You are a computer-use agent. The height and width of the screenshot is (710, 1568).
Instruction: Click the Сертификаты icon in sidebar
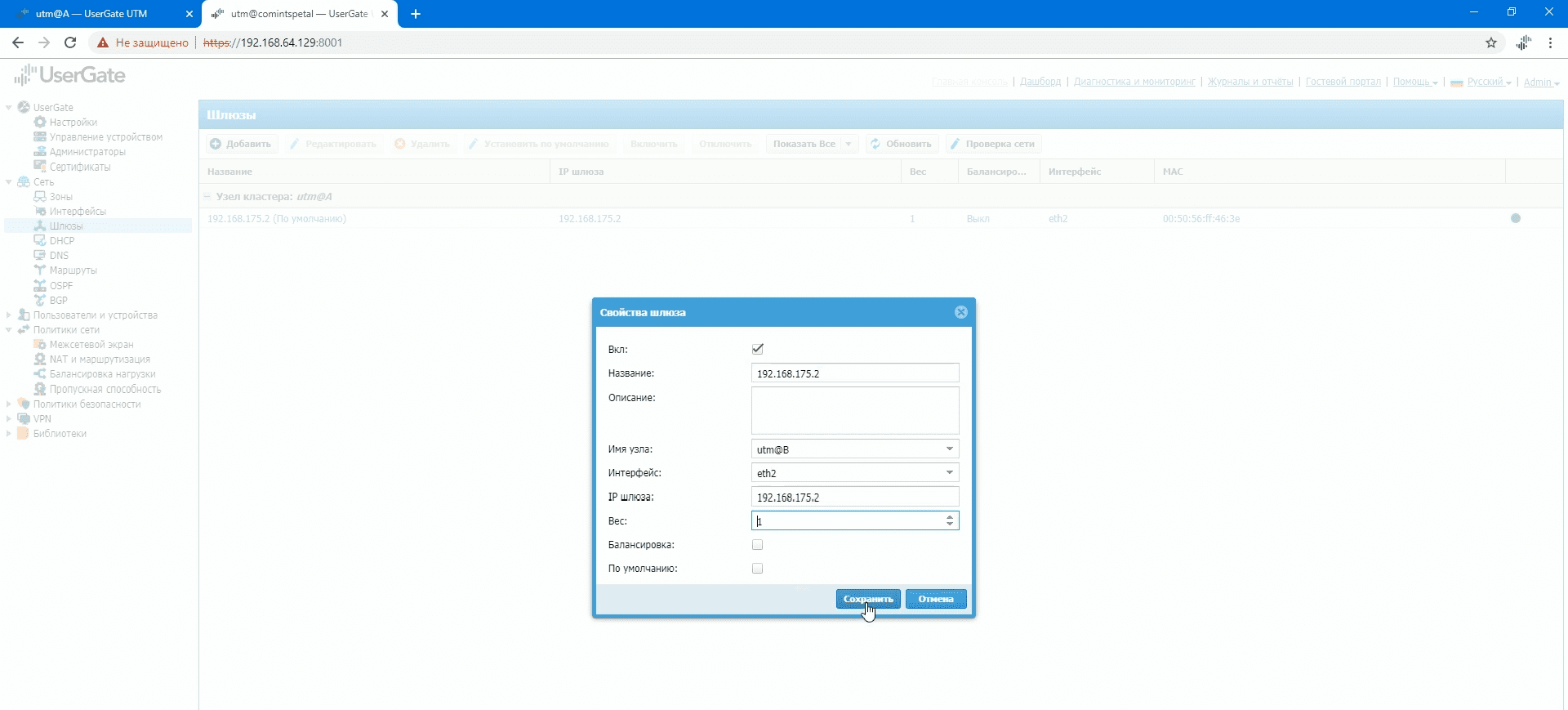click(x=39, y=167)
